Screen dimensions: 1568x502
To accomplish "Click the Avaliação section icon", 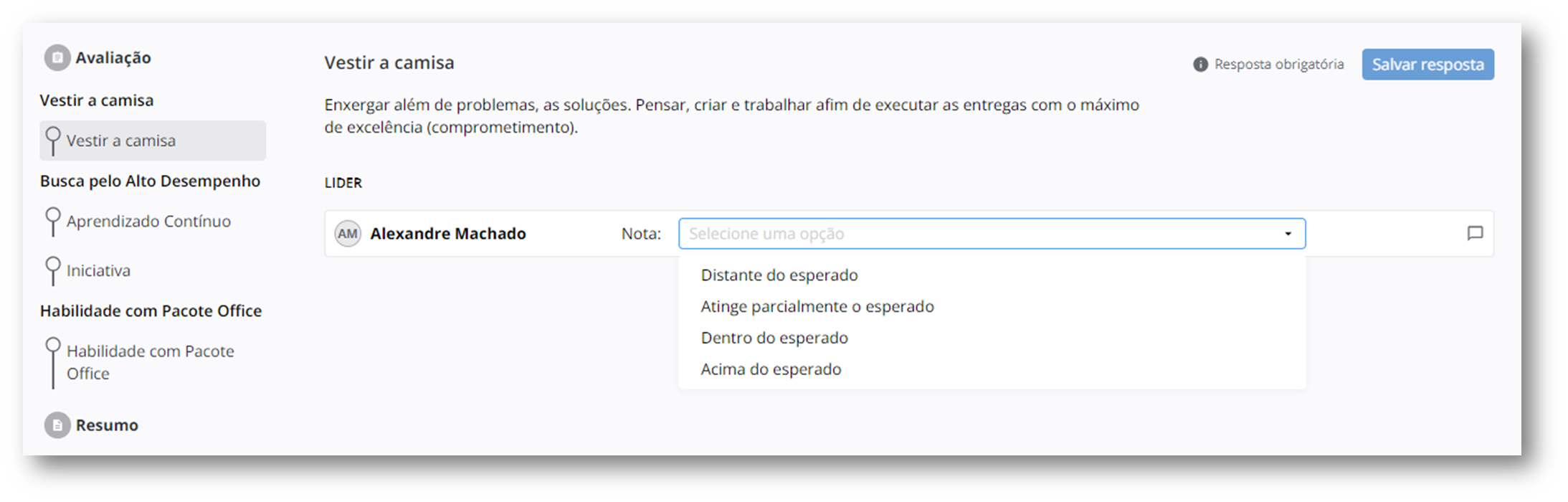I will pos(57,58).
